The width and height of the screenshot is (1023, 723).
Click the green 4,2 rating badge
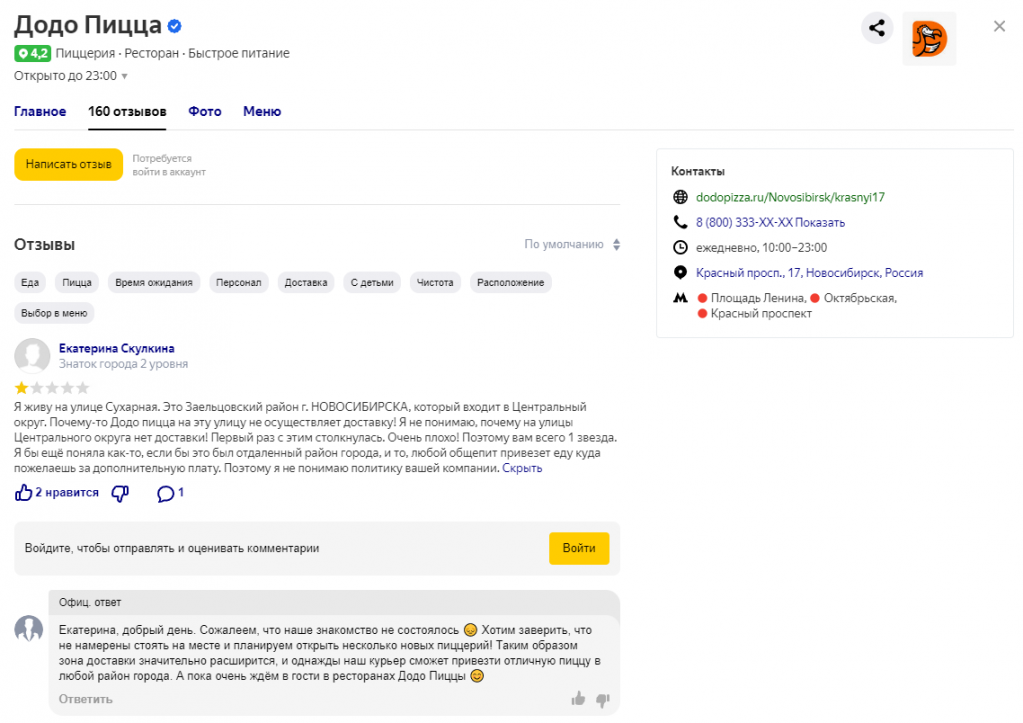click(33, 53)
